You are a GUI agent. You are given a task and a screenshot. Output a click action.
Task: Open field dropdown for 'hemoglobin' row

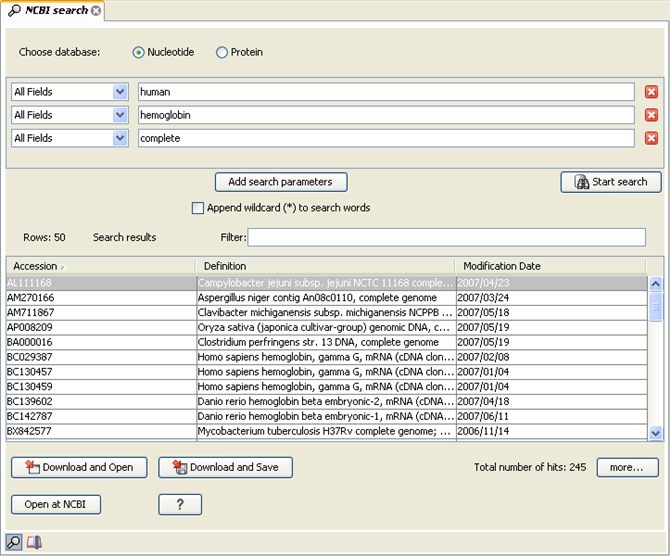pyautogui.click(x=120, y=115)
